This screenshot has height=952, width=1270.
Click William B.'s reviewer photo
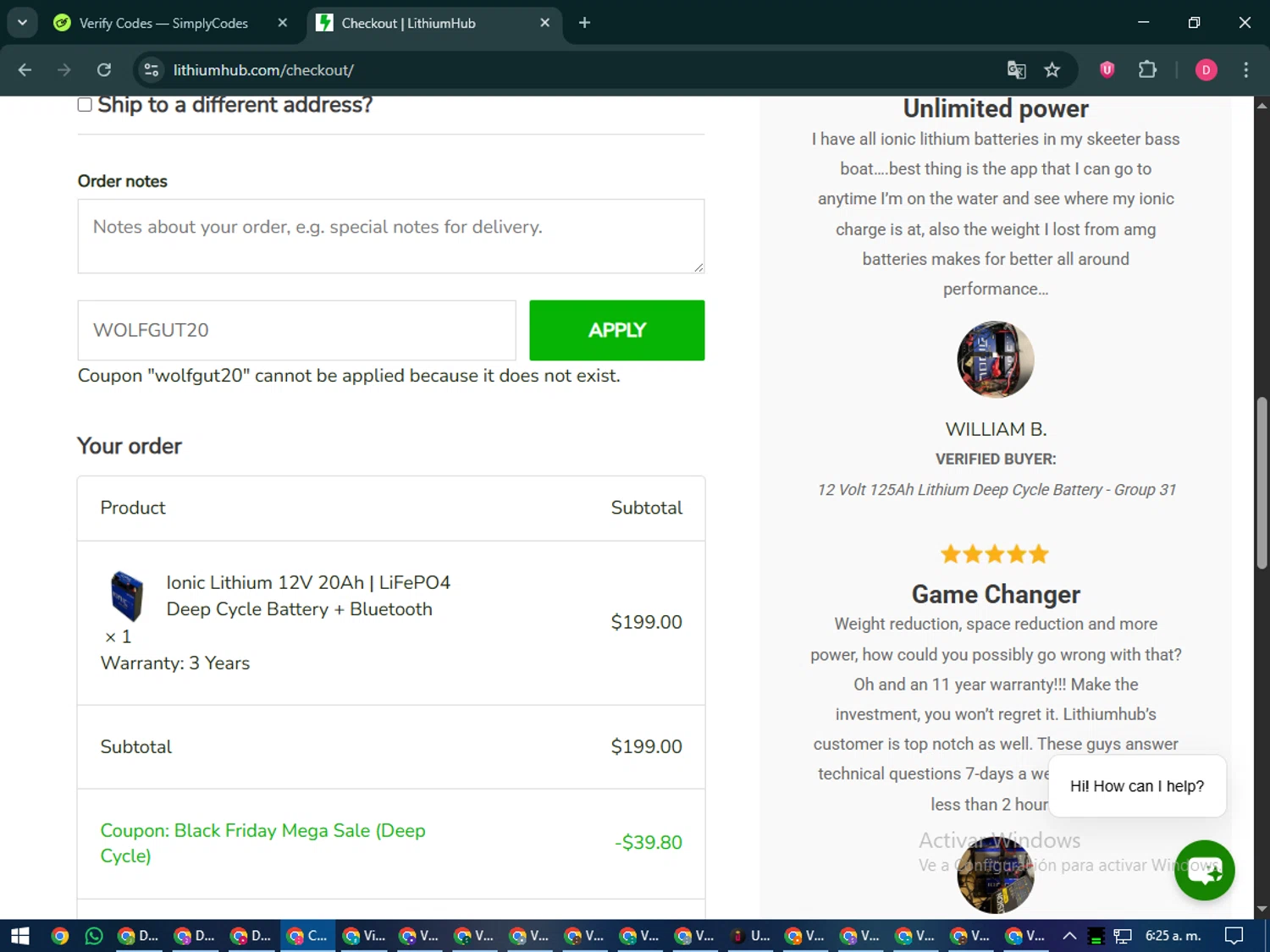click(x=996, y=360)
